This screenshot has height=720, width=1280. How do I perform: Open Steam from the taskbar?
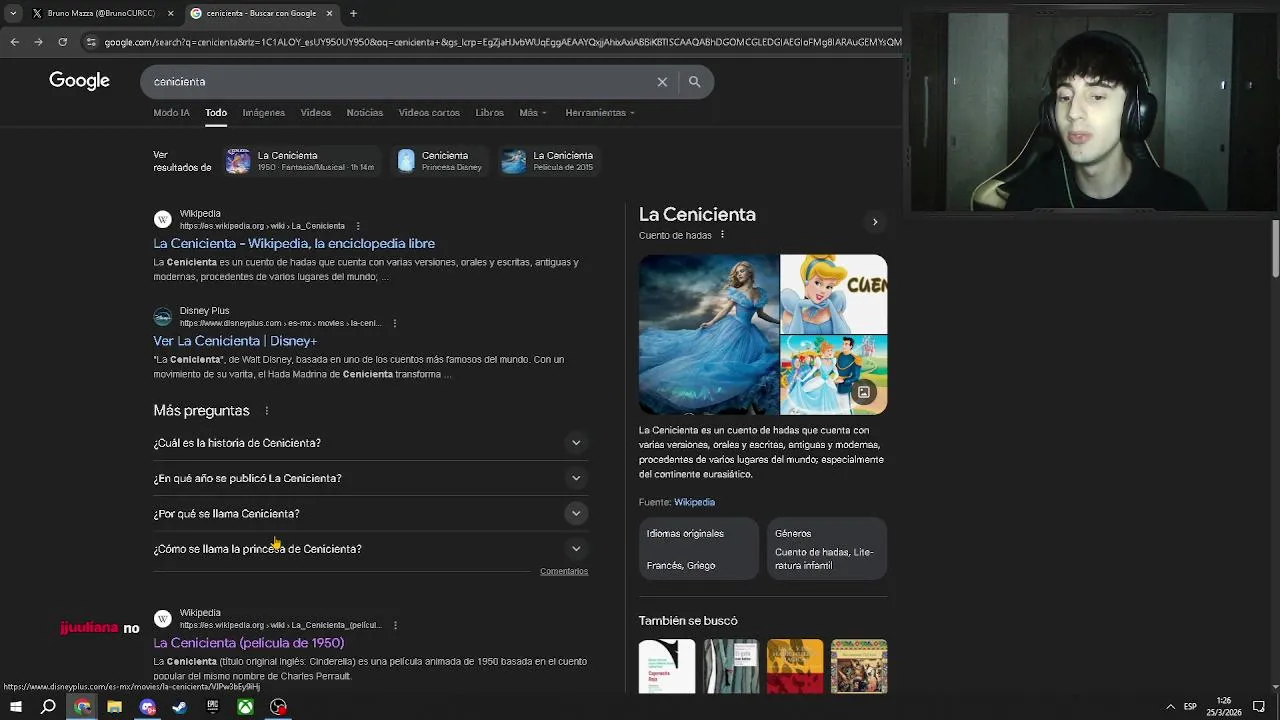point(179,707)
